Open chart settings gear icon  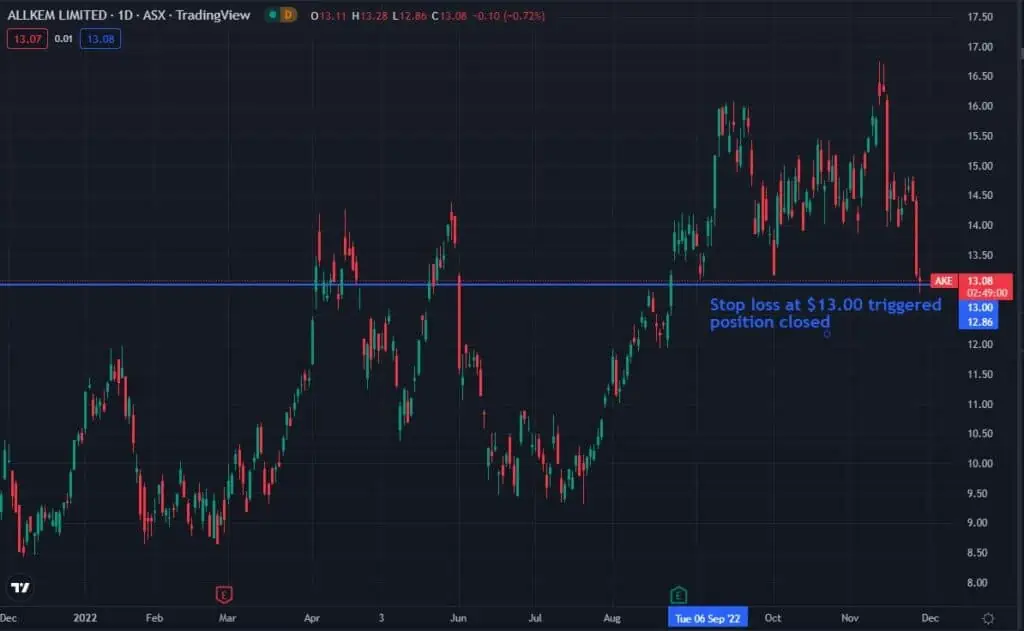[x=988, y=619]
